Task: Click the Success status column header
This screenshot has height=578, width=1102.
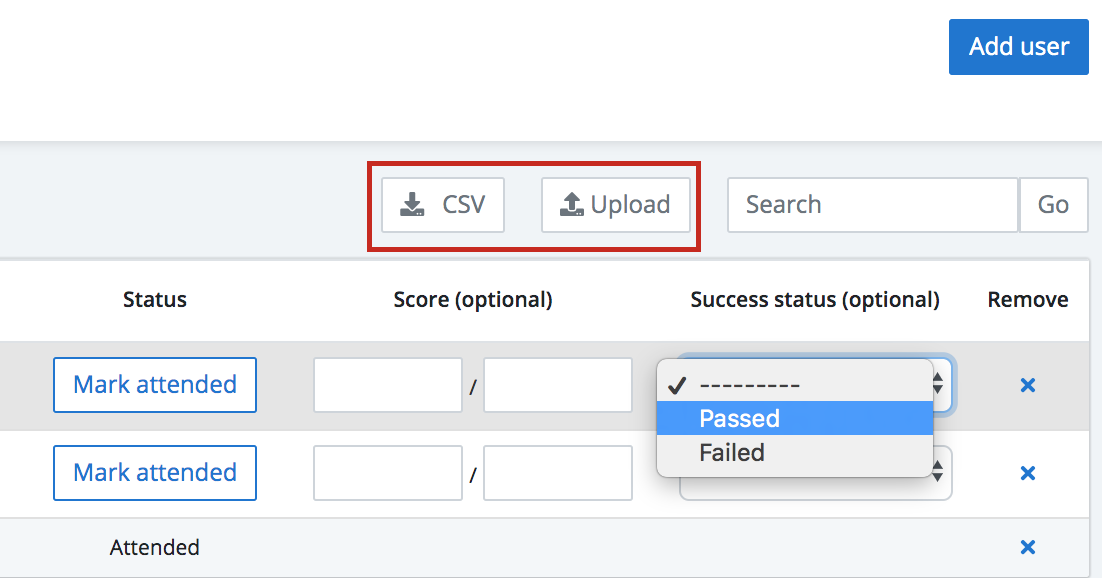Action: coord(815,300)
